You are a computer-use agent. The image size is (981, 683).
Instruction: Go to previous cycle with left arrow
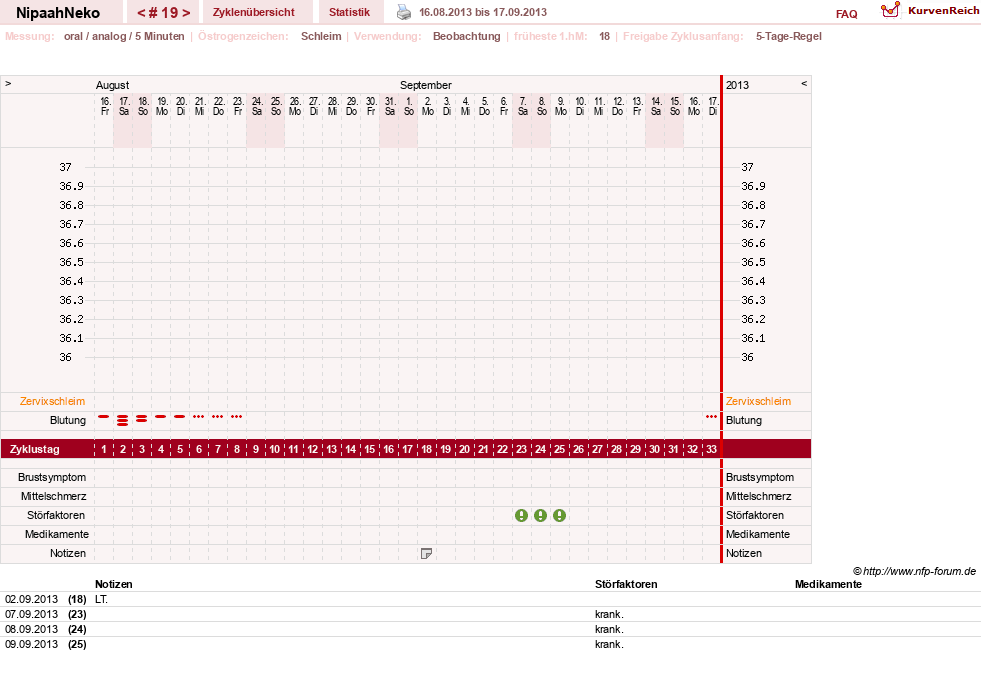coord(141,13)
